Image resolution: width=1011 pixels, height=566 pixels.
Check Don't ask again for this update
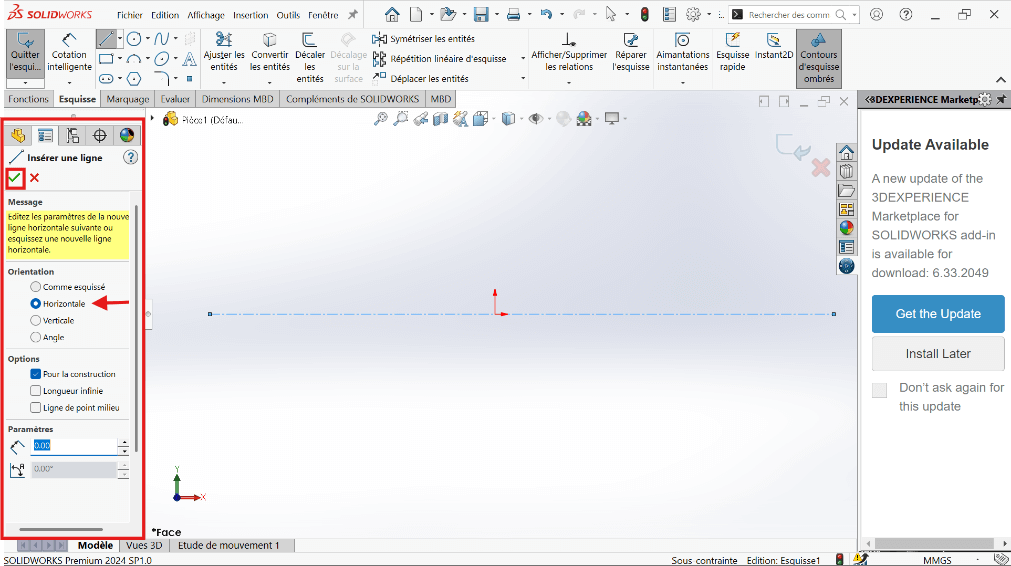point(879,391)
